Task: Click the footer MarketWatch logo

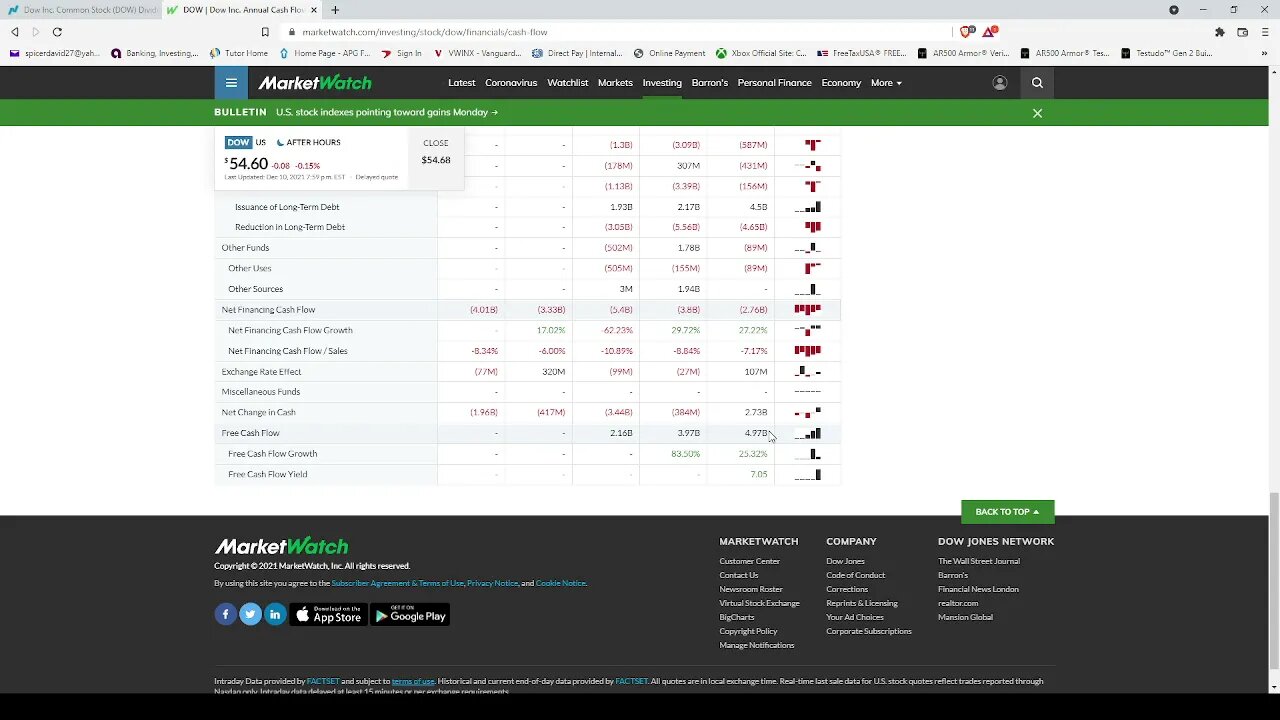Action: [281, 546]
